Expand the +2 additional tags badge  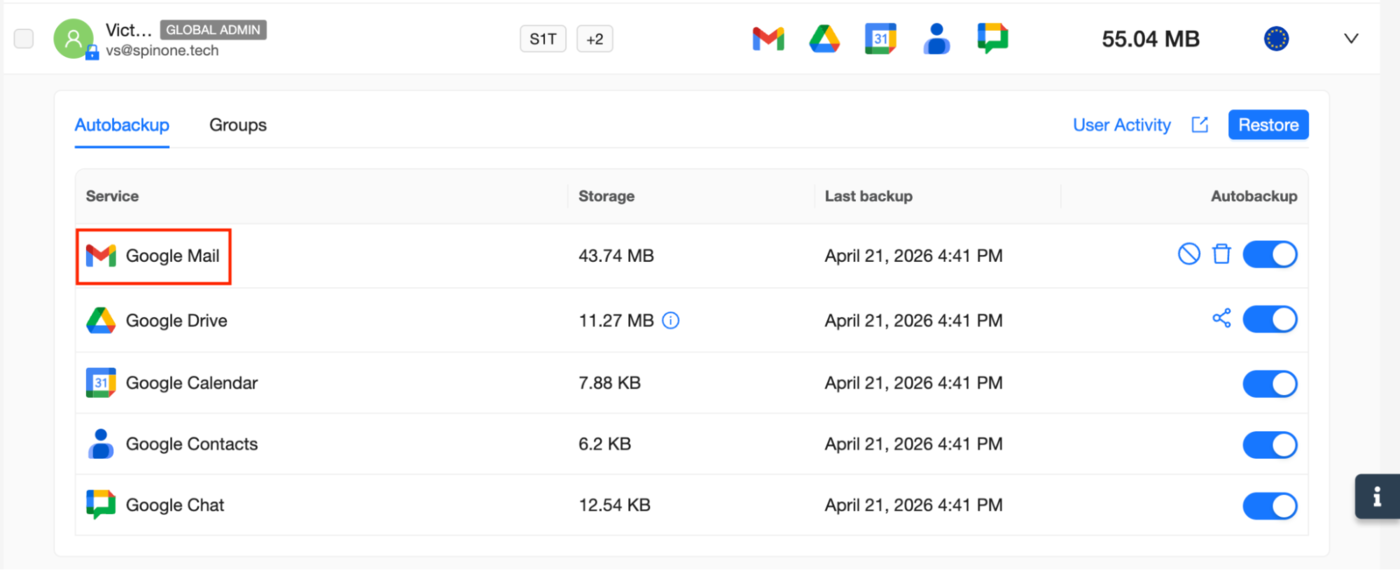pyautogui.click(x=595, y=39)
